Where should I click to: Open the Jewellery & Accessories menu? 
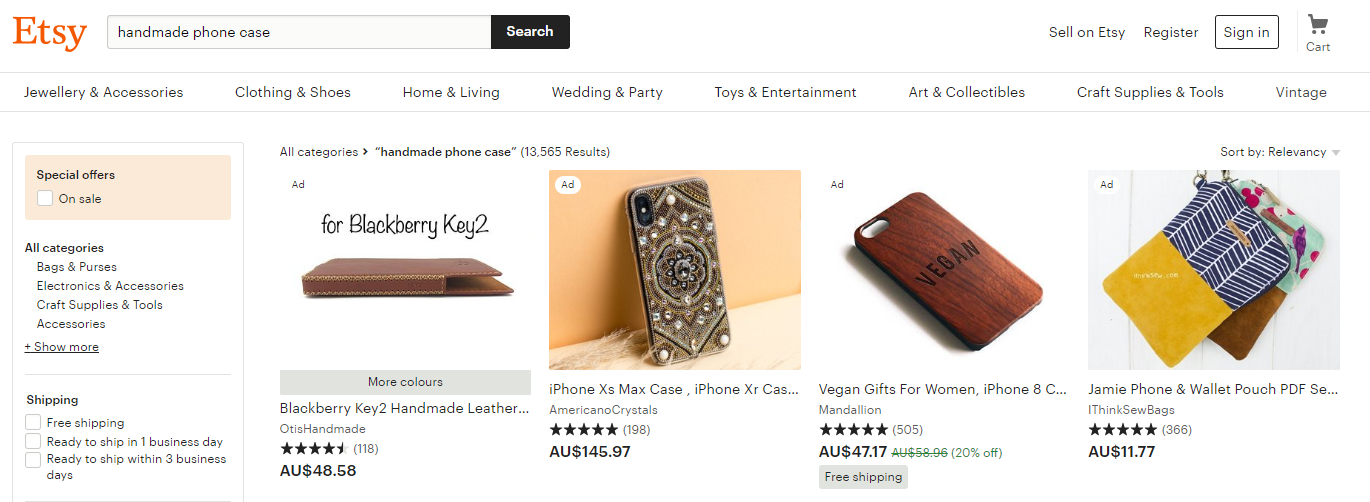(x=104, y=93)
